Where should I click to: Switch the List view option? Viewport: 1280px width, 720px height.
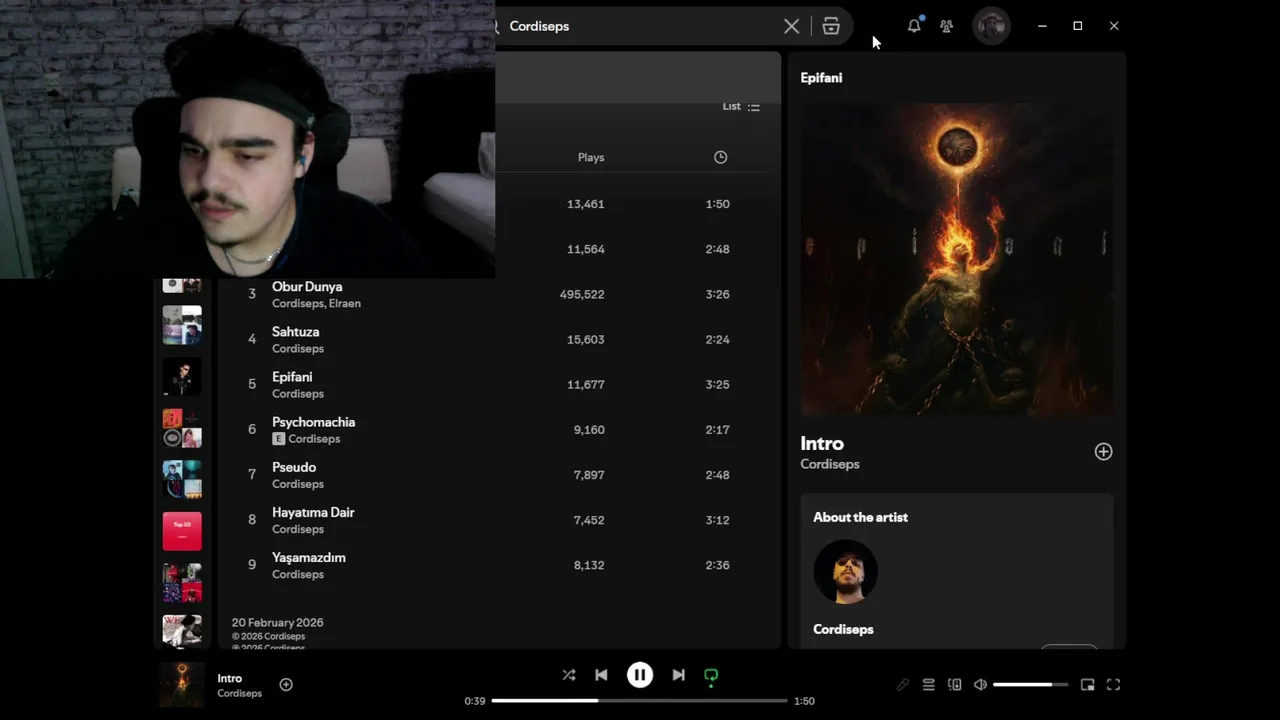point(741,106)
